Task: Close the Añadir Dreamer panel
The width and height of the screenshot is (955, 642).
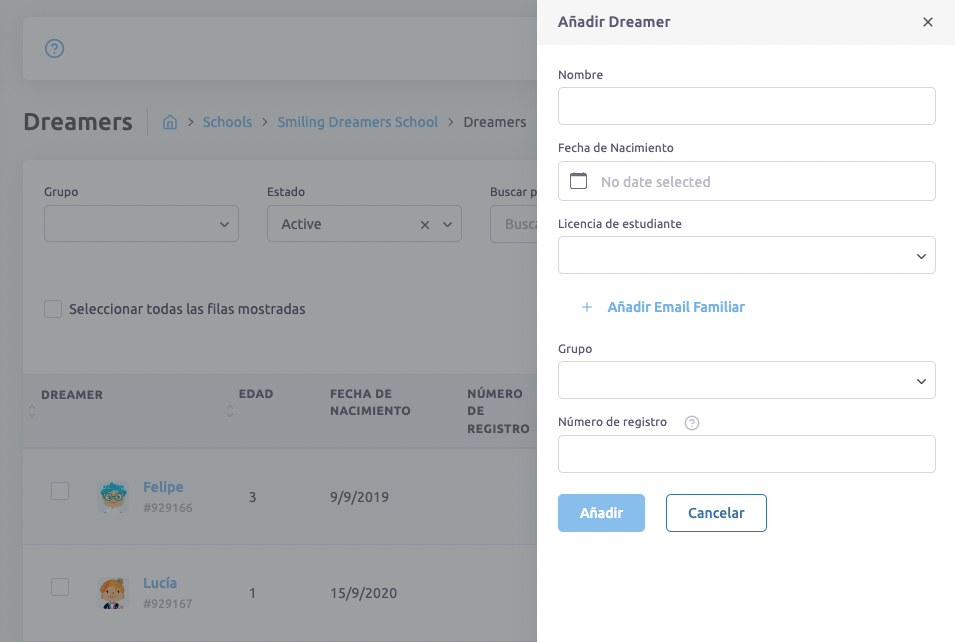Action: pos(928,22)
